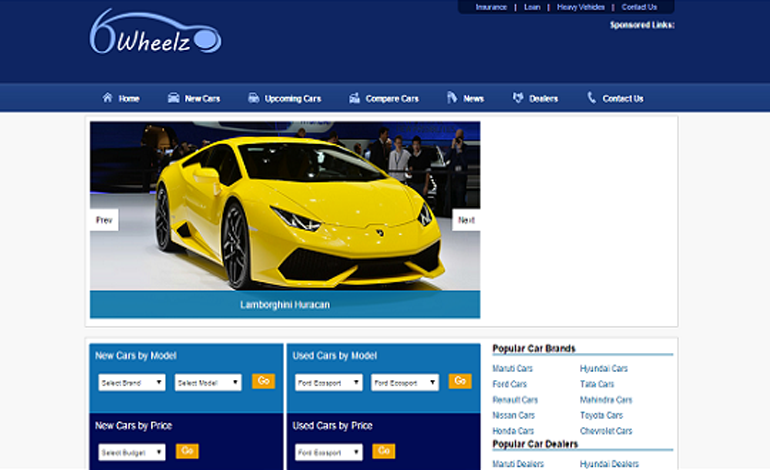Open the Chevrolet Cars link
770x470 pixels.
coord(605,431)
